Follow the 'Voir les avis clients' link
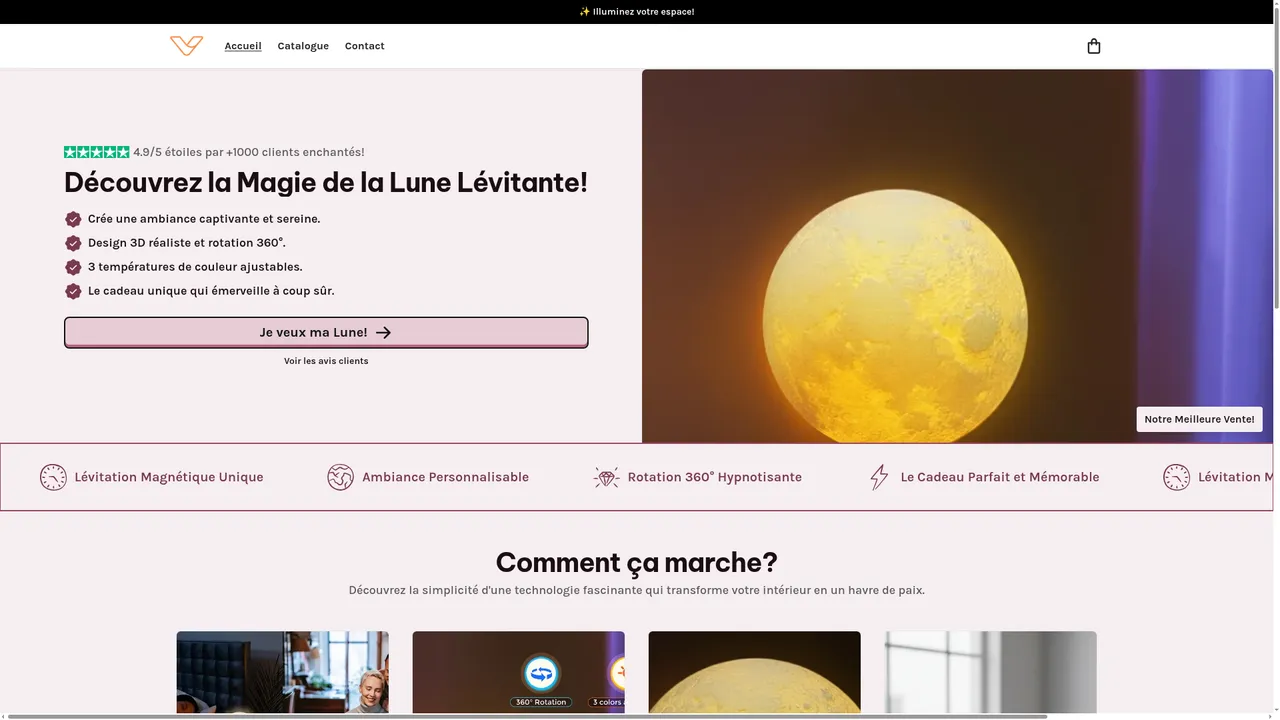1280x720 pixels. (x=326, y=361)
